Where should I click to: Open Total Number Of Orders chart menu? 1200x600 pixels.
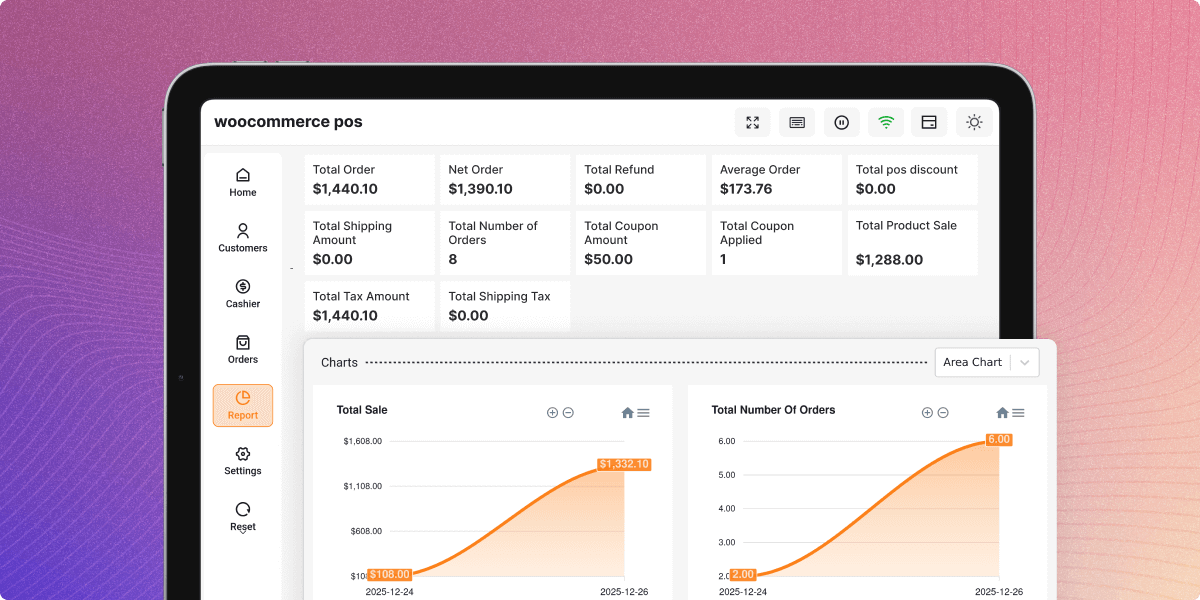coord(1018,412)
